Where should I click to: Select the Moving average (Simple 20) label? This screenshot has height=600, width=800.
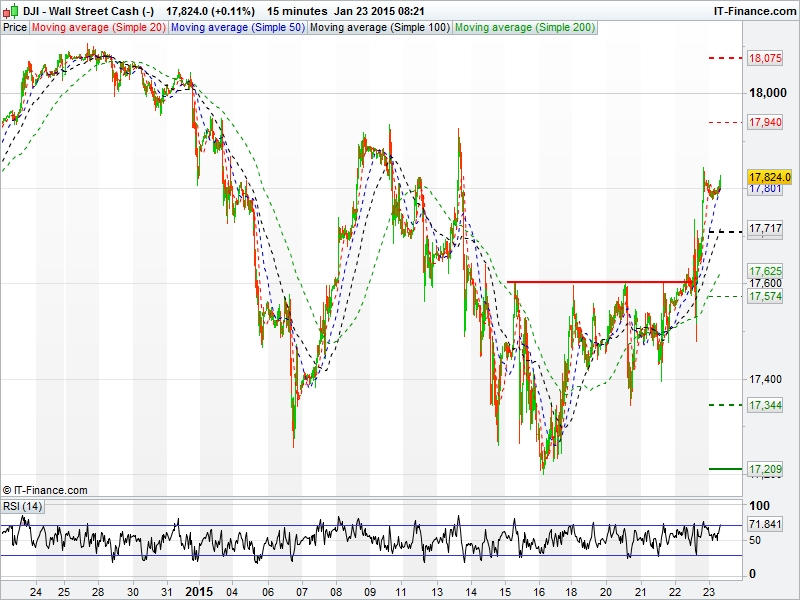(99, 28)
